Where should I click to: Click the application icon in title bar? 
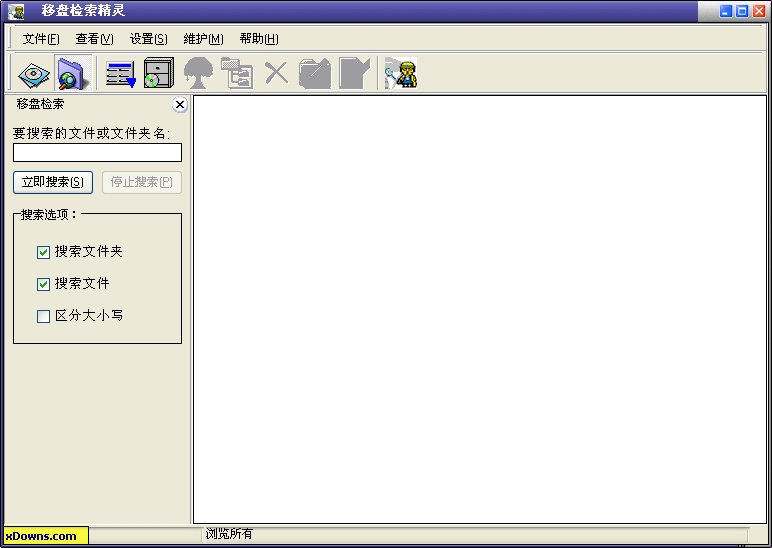[16, 11]
